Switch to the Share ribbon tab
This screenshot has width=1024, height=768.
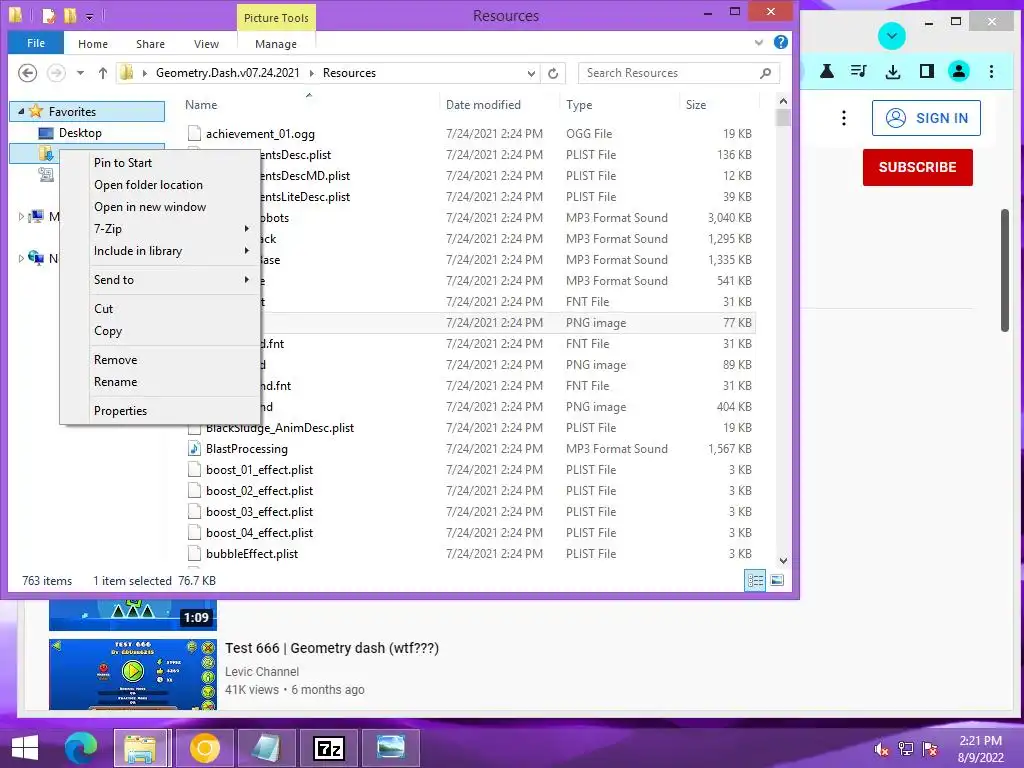coord(150,44)
